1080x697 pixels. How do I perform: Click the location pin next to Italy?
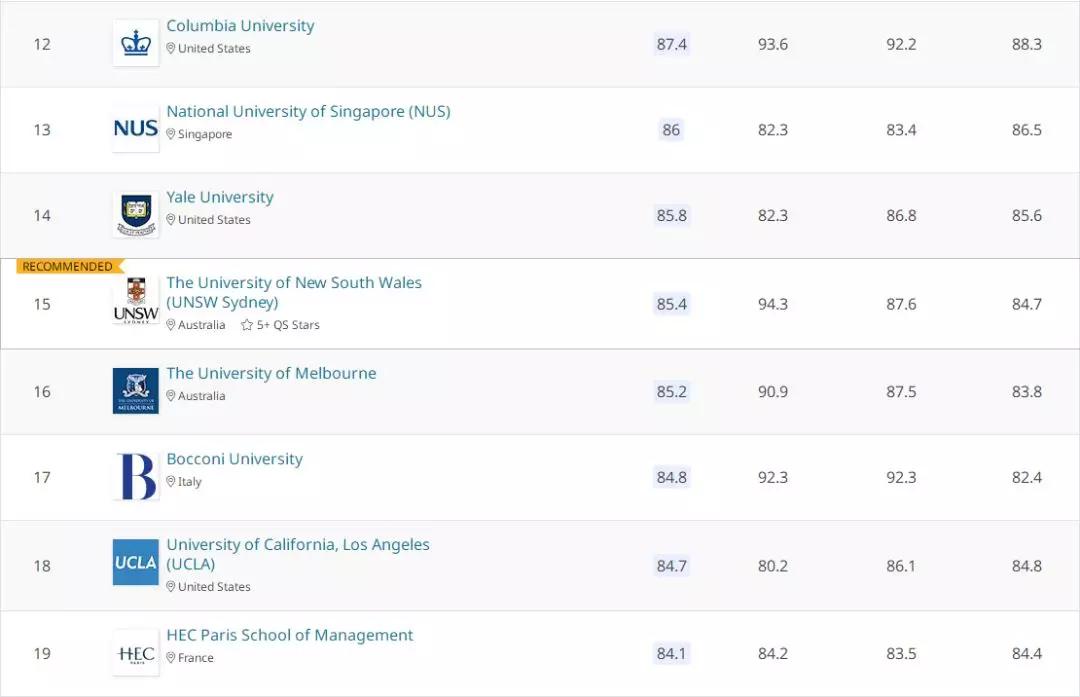(172, 481)
